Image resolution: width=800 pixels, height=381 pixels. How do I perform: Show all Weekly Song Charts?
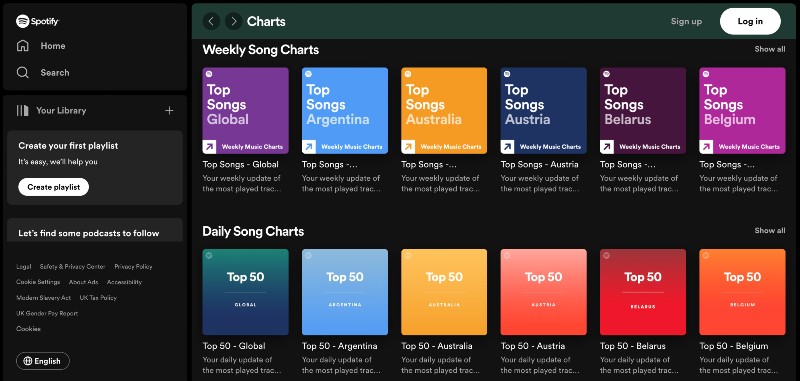[770, 49]
